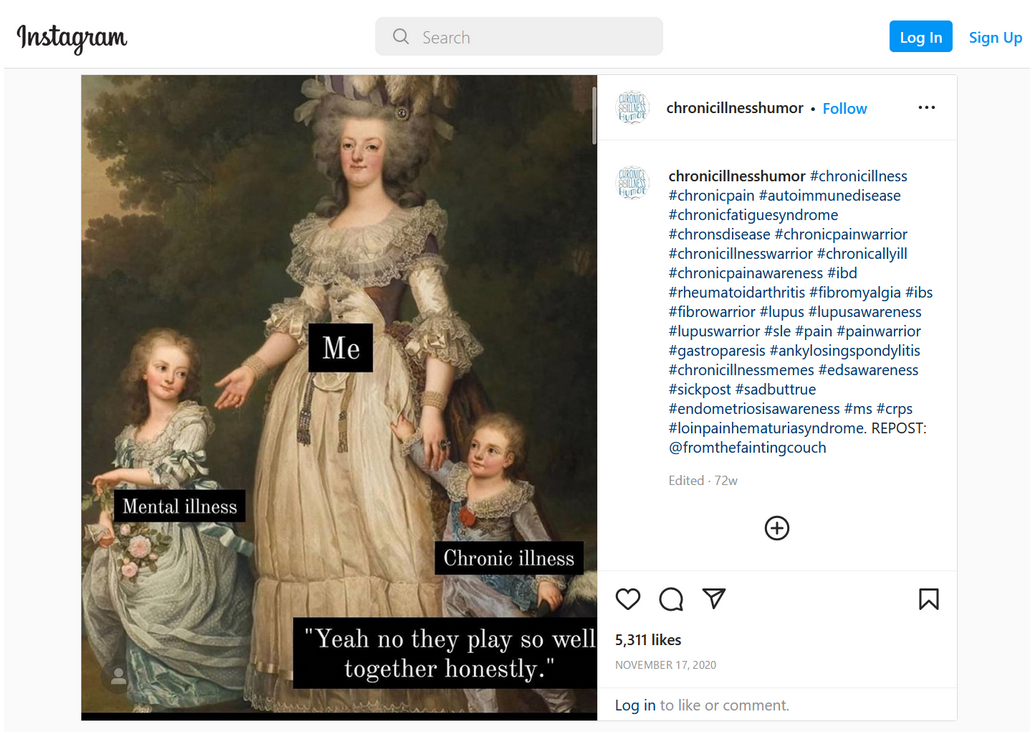Show tagged people icon on photo
The width and height of the screenshot is (1032, 735).
pos(118,677)
